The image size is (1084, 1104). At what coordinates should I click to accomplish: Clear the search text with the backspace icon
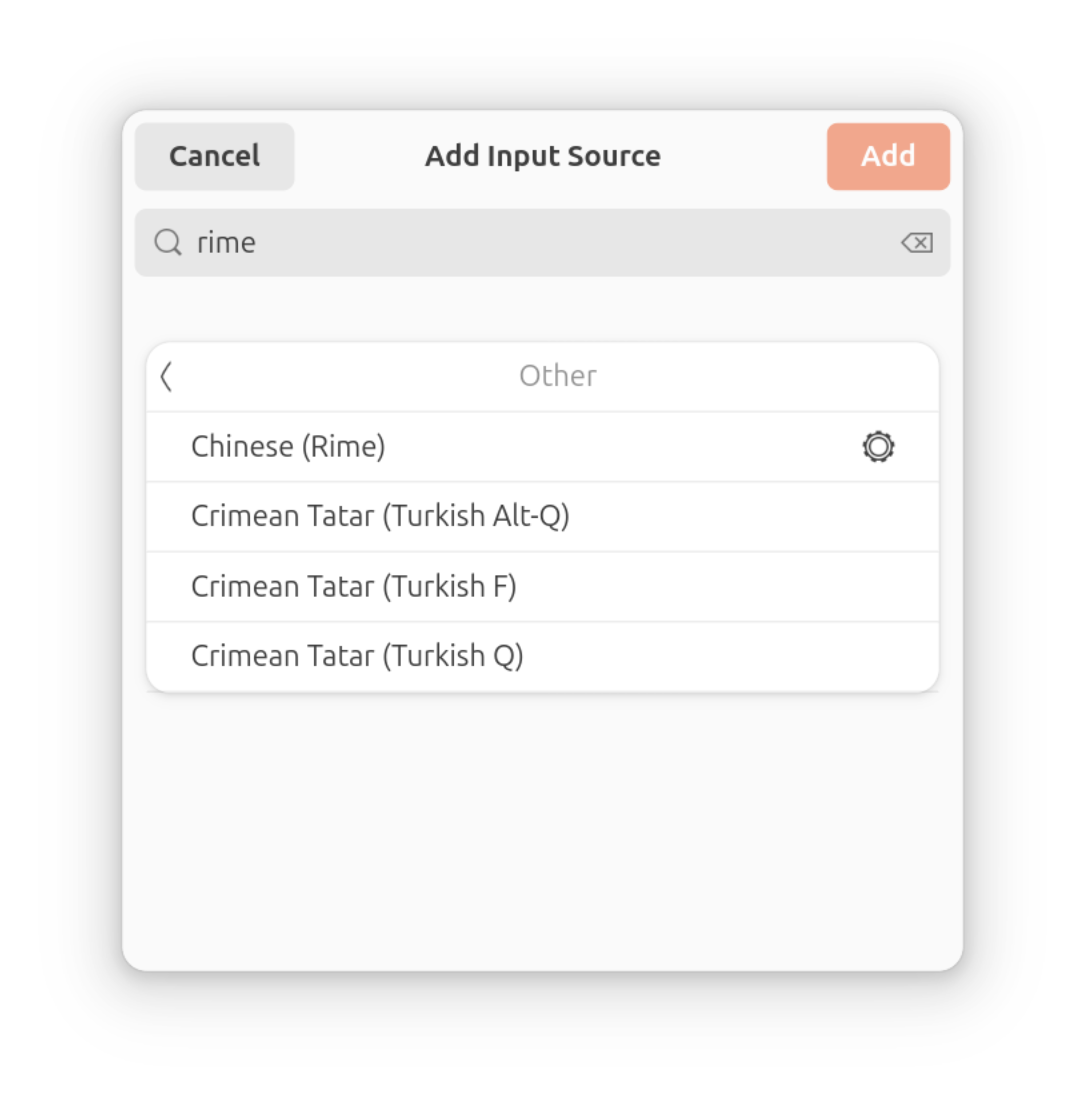(x=916, y=242)
